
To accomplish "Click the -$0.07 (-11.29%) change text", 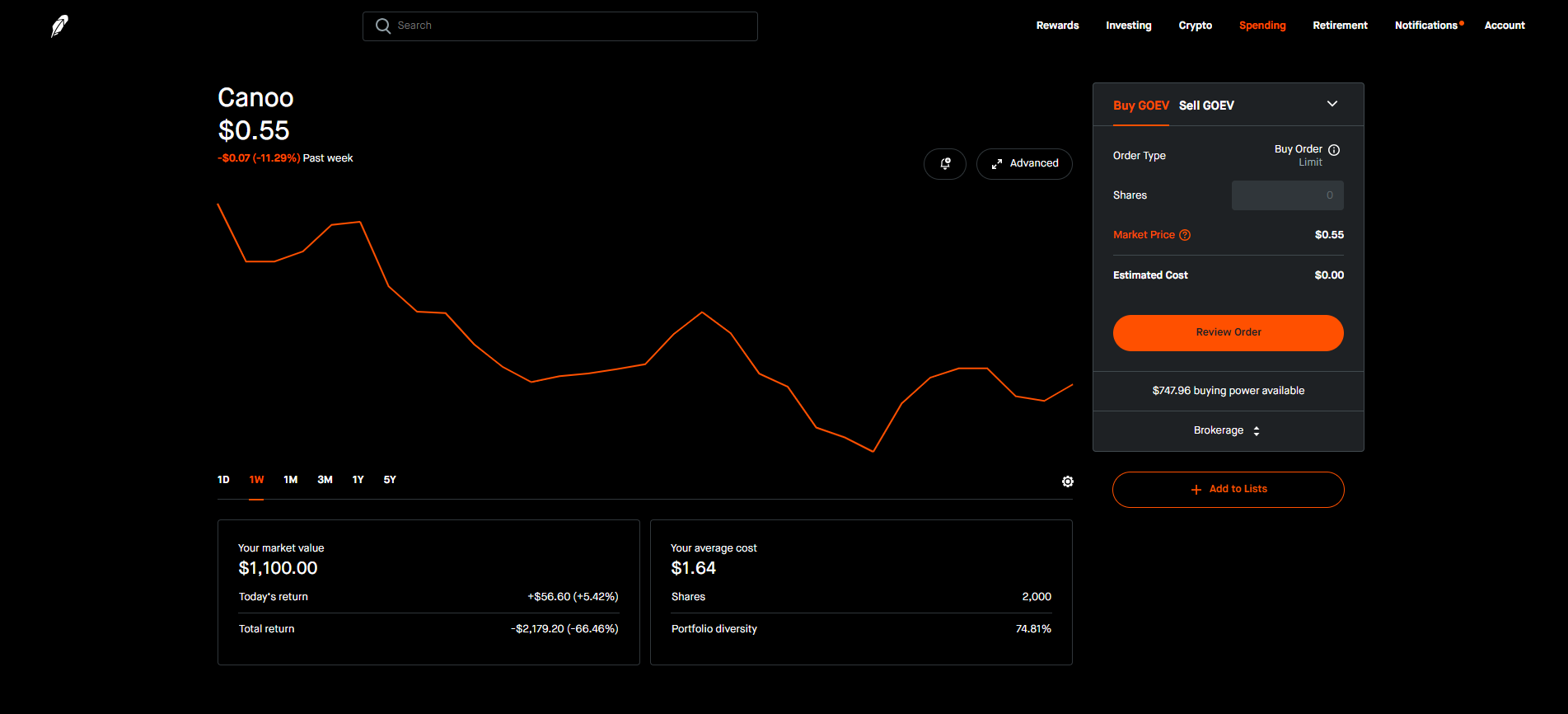I will coord(259,158).
